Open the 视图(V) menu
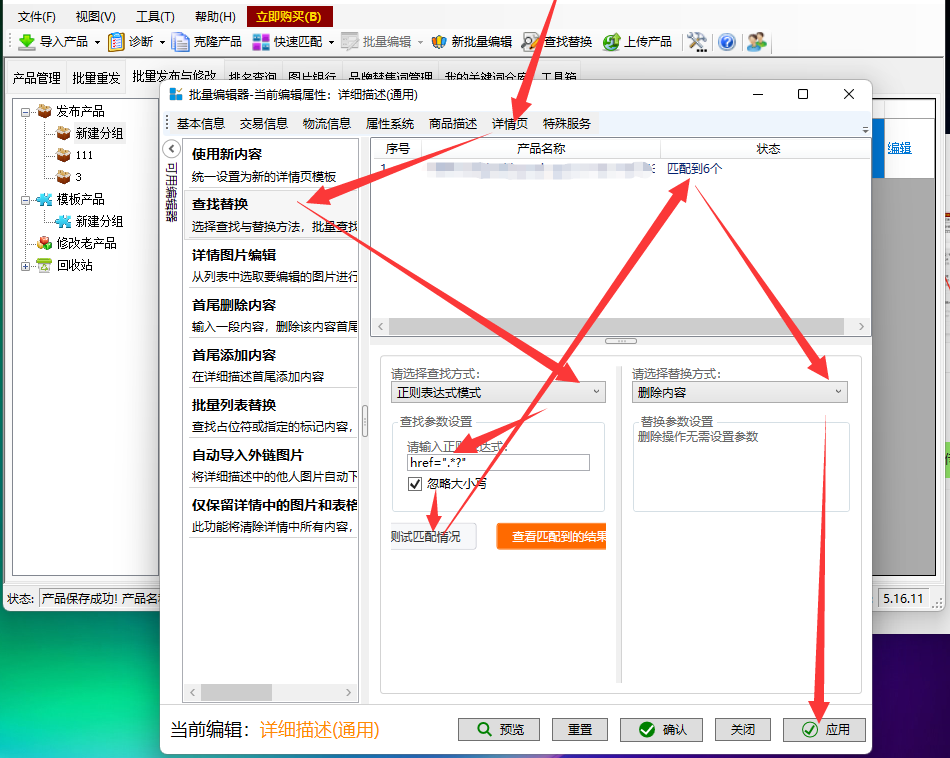Screen dimensions: 950x758 tap(95, 16)
